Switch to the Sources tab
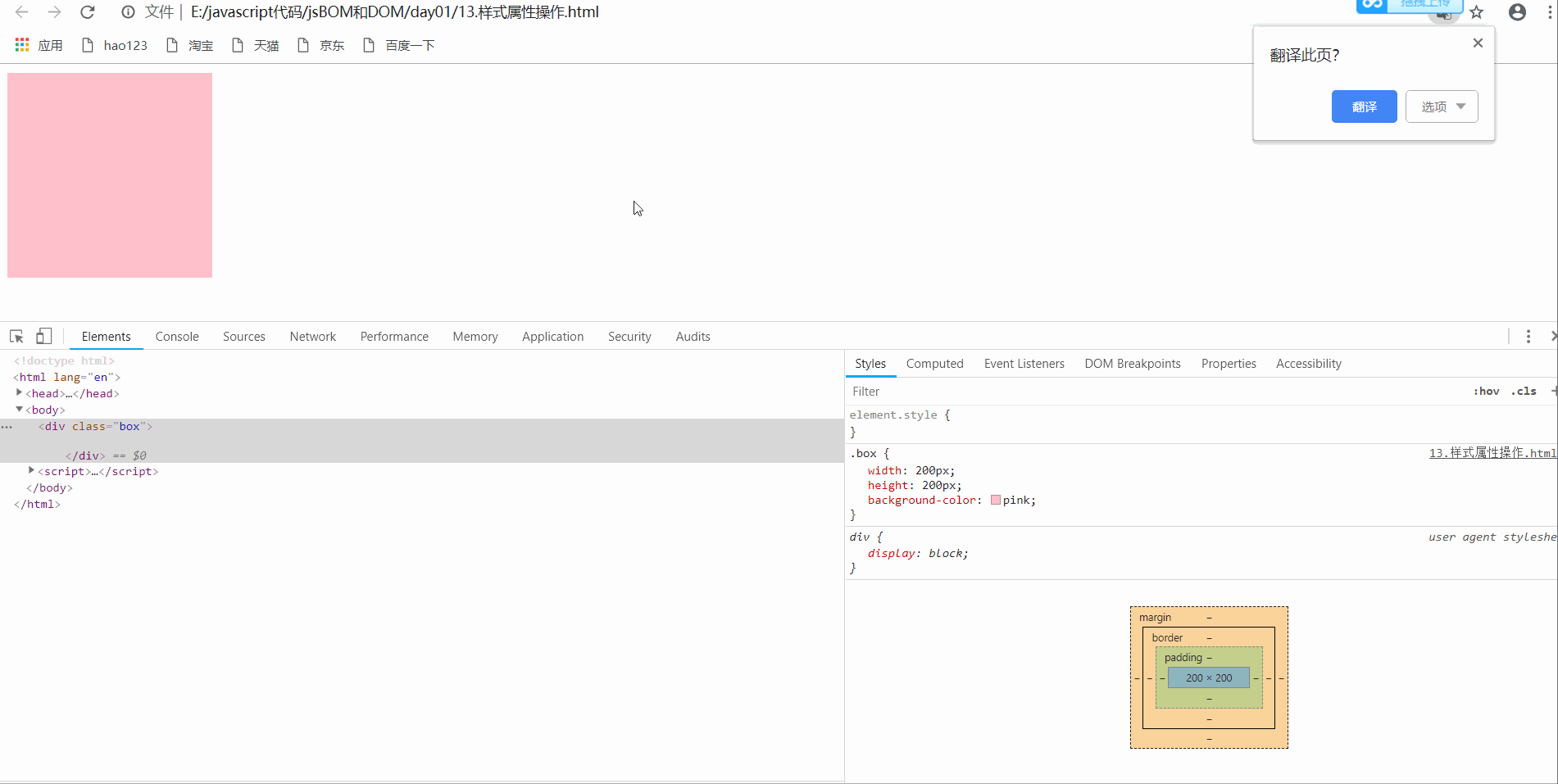This screenshot has width=1558, height=784. [244, 337]
